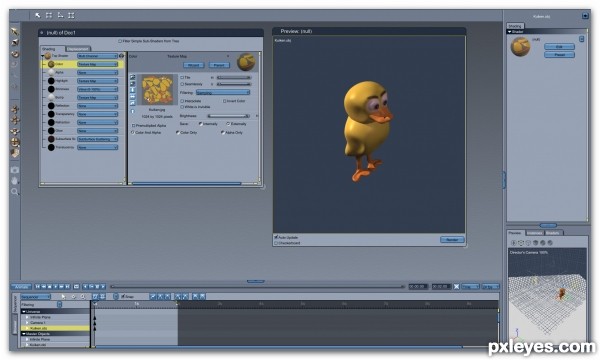Switch to the Displacement tab

[x=78, y=49]
